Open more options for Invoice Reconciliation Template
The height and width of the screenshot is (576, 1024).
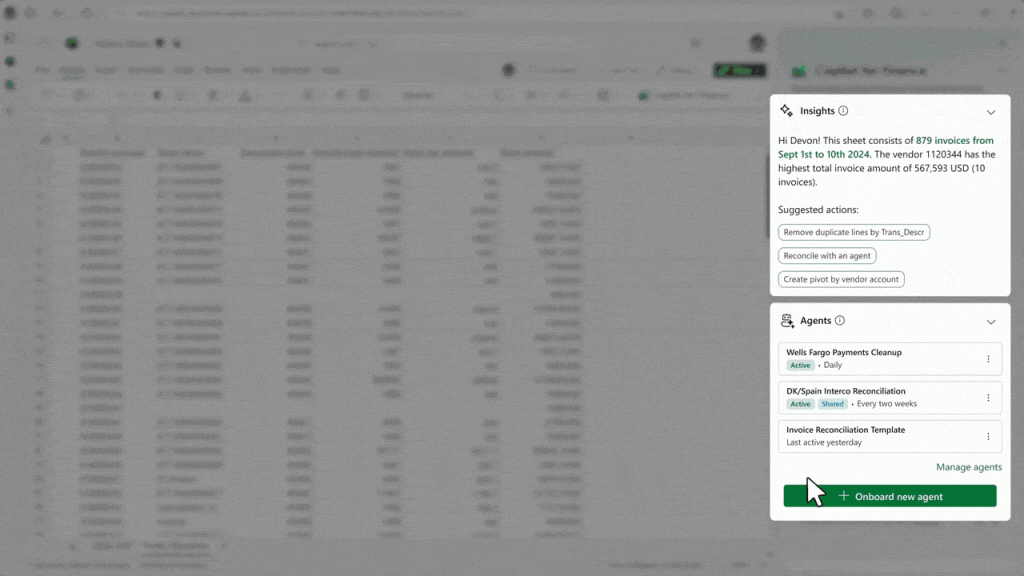pyautogui.click(x=988, y=436)
